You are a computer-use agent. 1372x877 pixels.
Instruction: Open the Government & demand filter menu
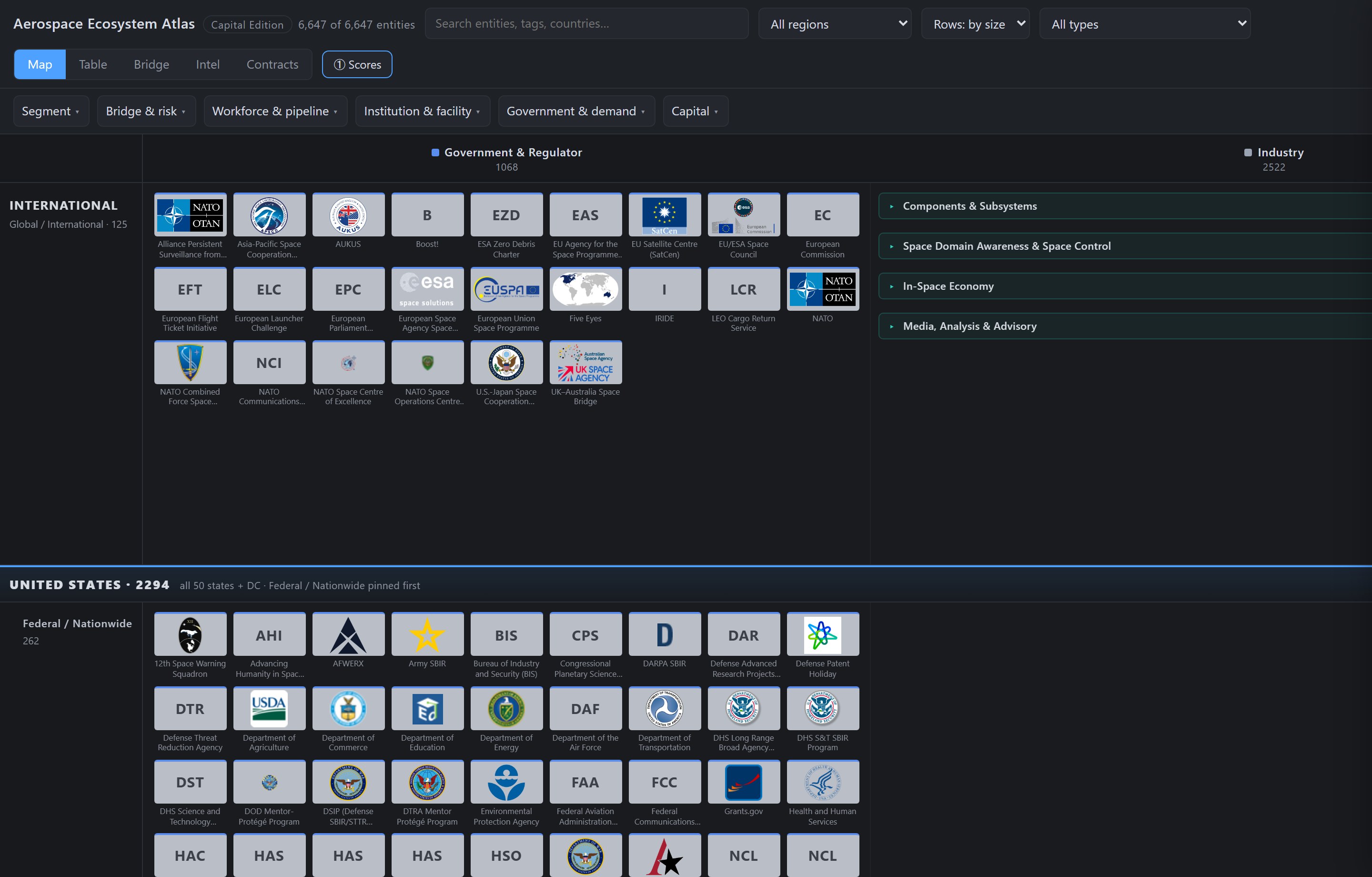[576, 111]
